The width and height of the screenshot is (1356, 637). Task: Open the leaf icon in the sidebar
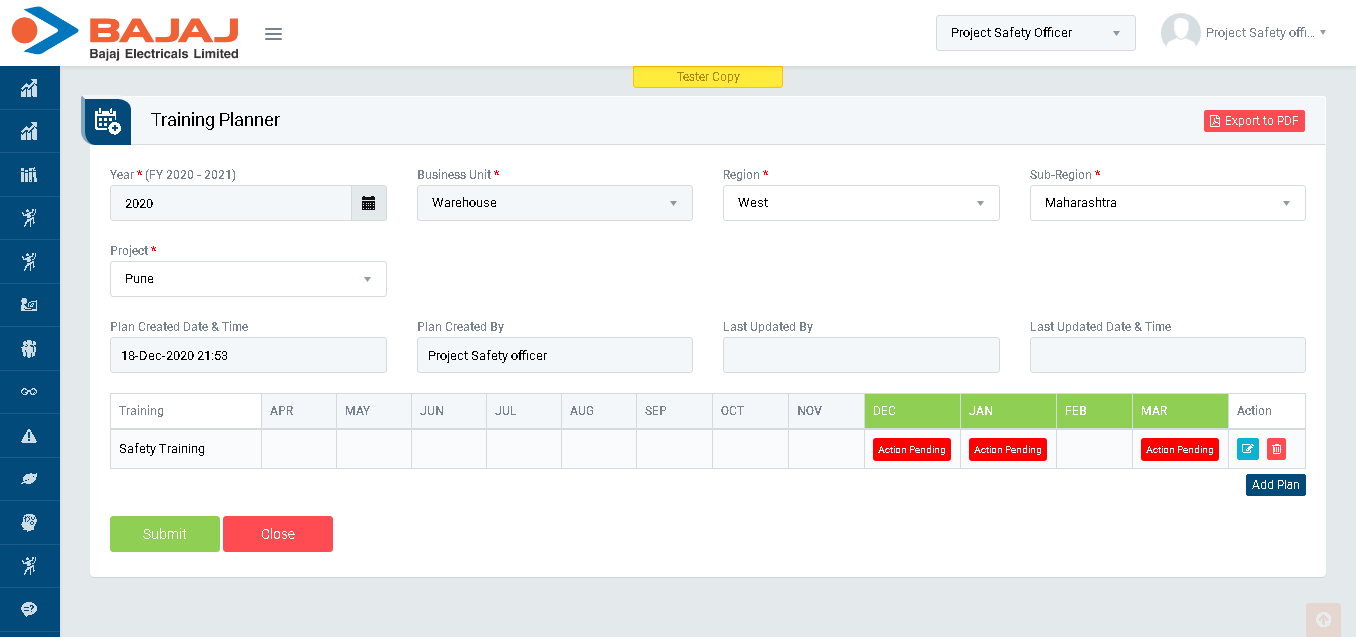point(29,480)
